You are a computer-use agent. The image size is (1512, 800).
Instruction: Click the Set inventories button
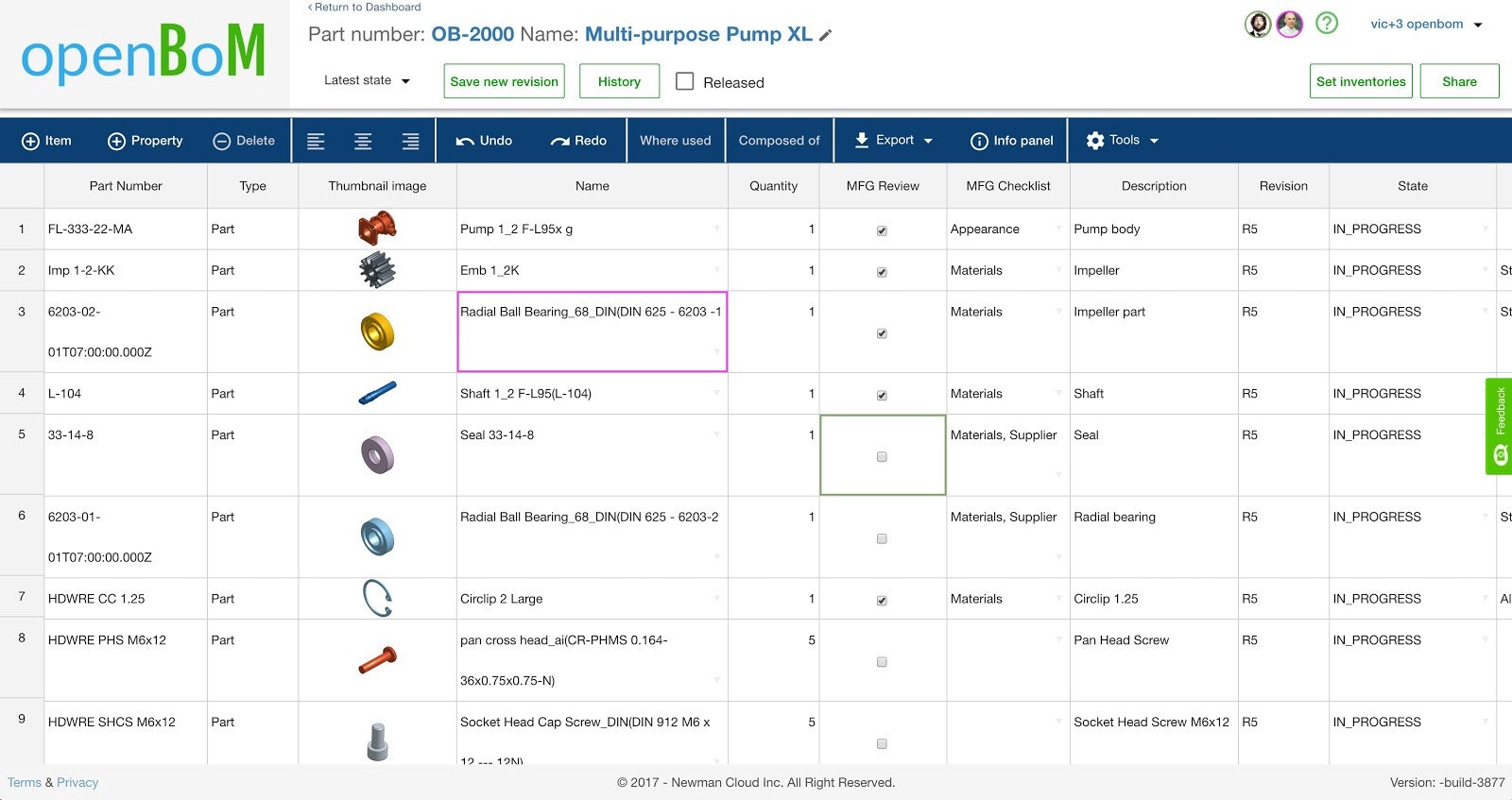click(x=1361, y=81)
